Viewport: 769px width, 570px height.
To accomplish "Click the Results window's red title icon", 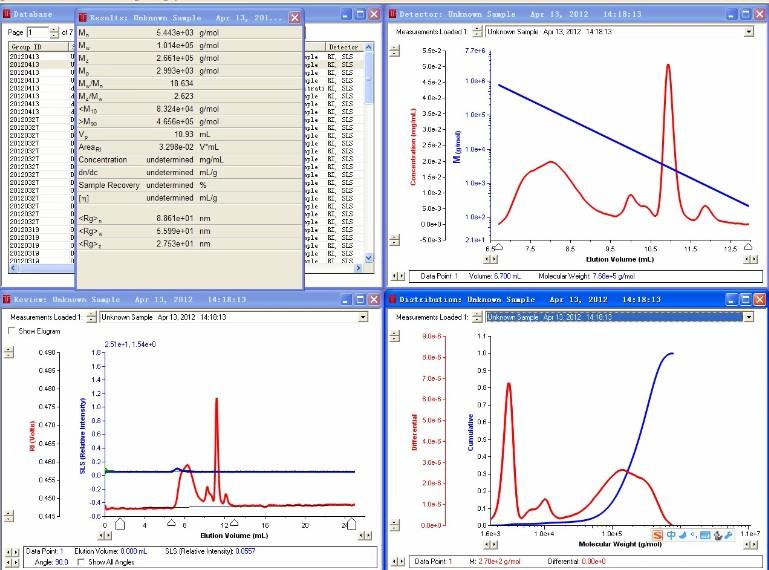I will click(83, 18).
